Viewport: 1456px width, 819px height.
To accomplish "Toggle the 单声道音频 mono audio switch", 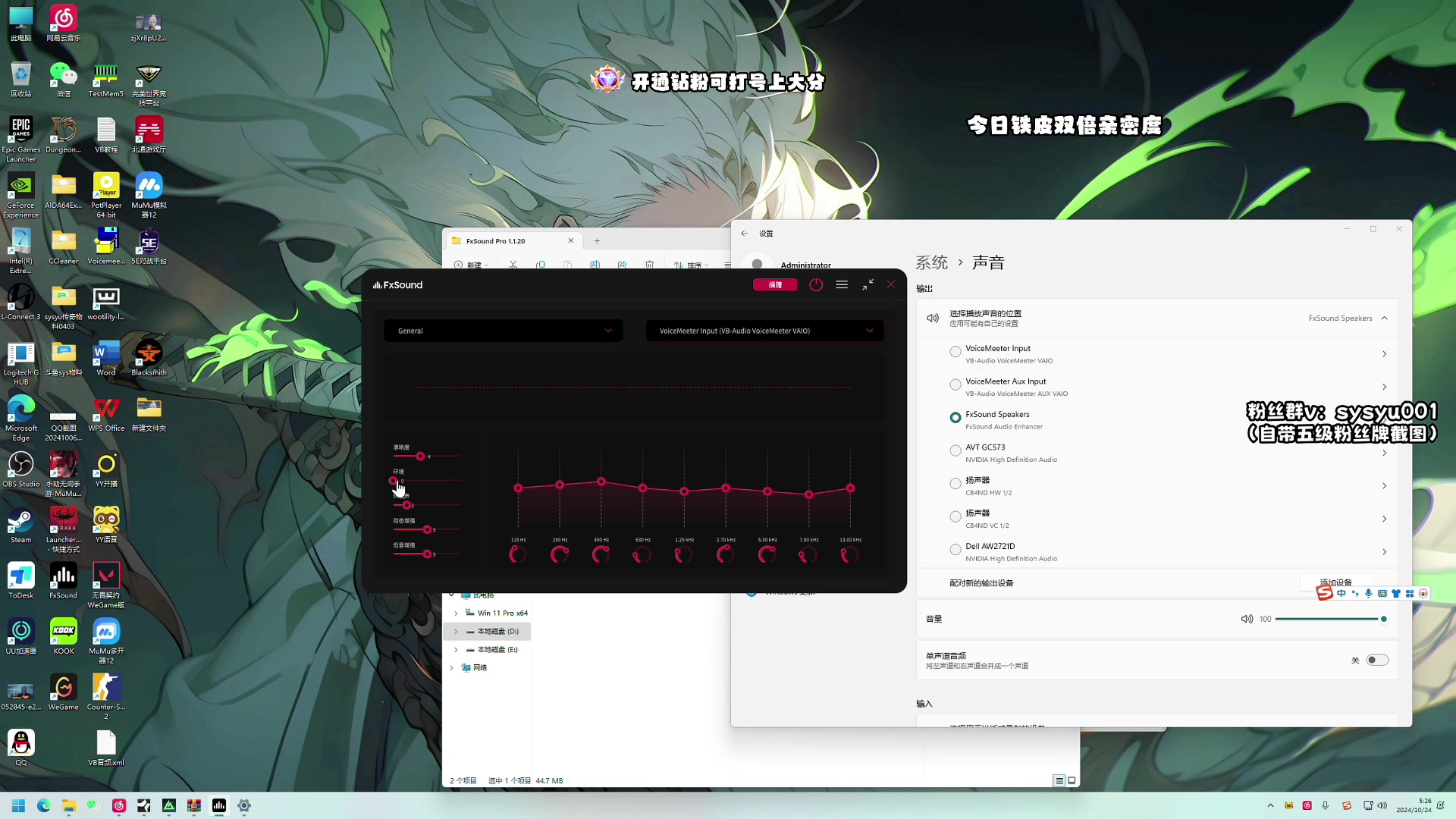I will tap(1377, 660).
